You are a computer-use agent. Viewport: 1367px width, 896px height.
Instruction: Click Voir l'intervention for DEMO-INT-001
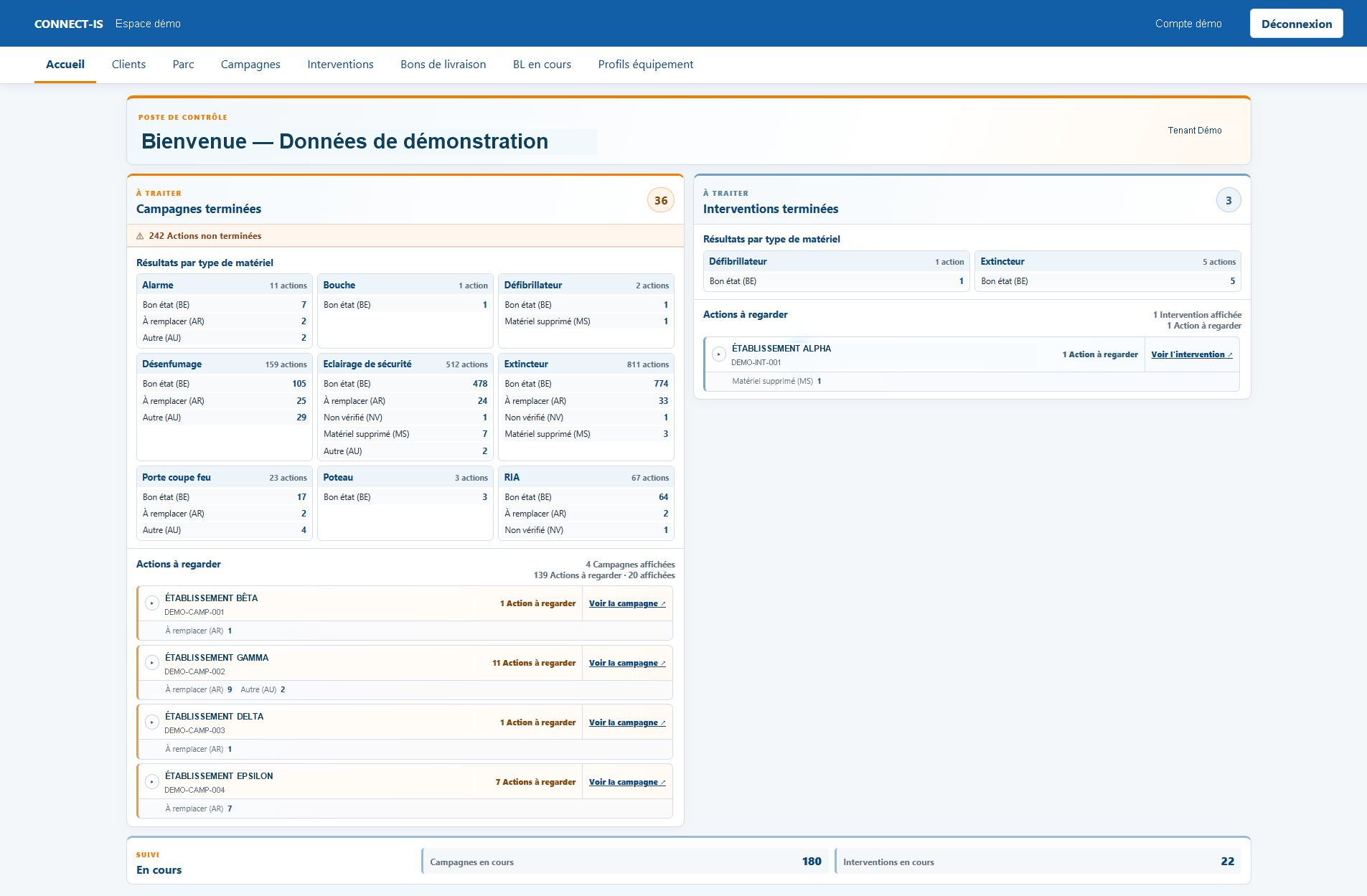(x=1191, y=354)
